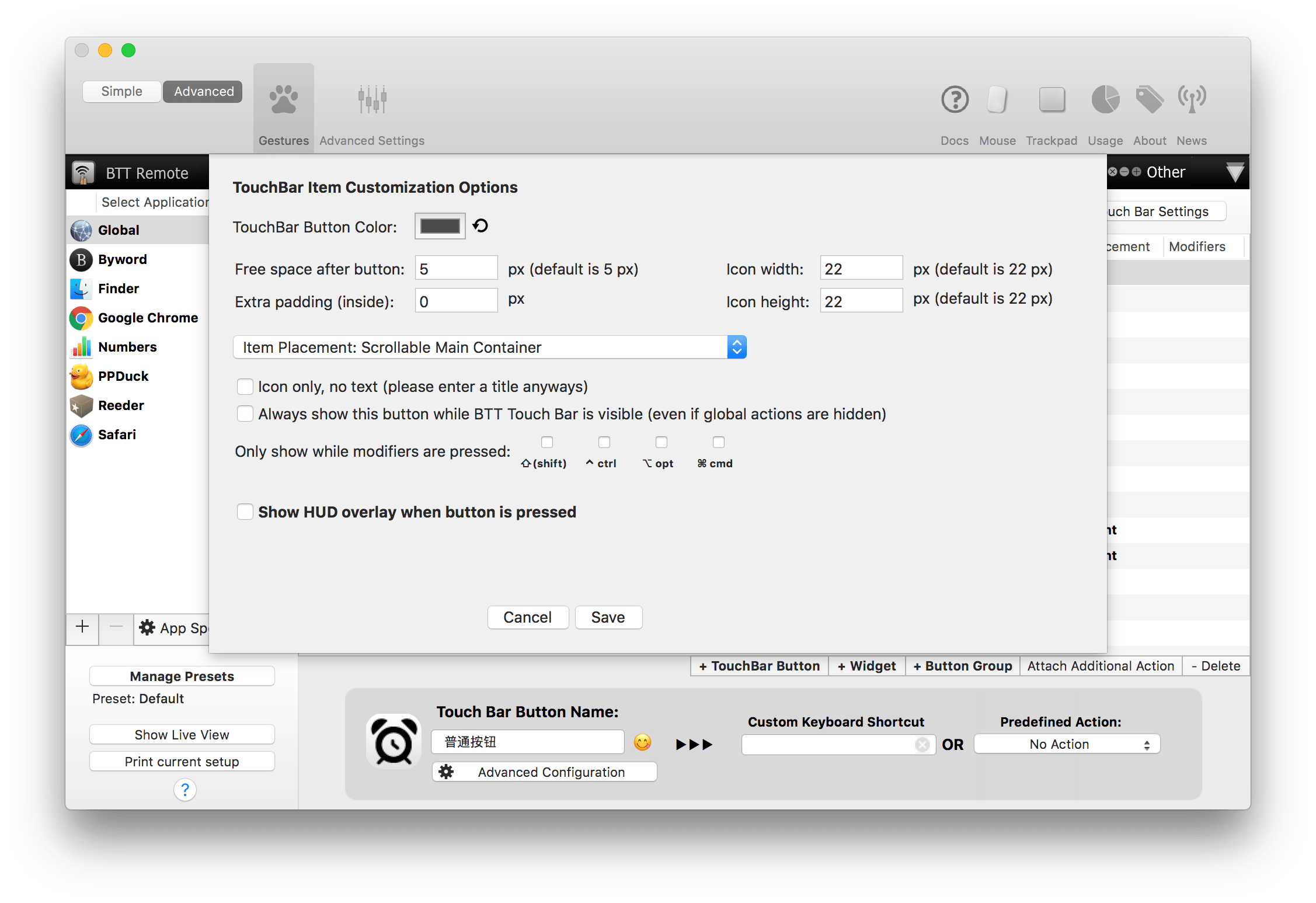The image size is (1316, 903).
Task: Open Docs question mark icon
Action: pyautogui.click(x=955, y=99)
